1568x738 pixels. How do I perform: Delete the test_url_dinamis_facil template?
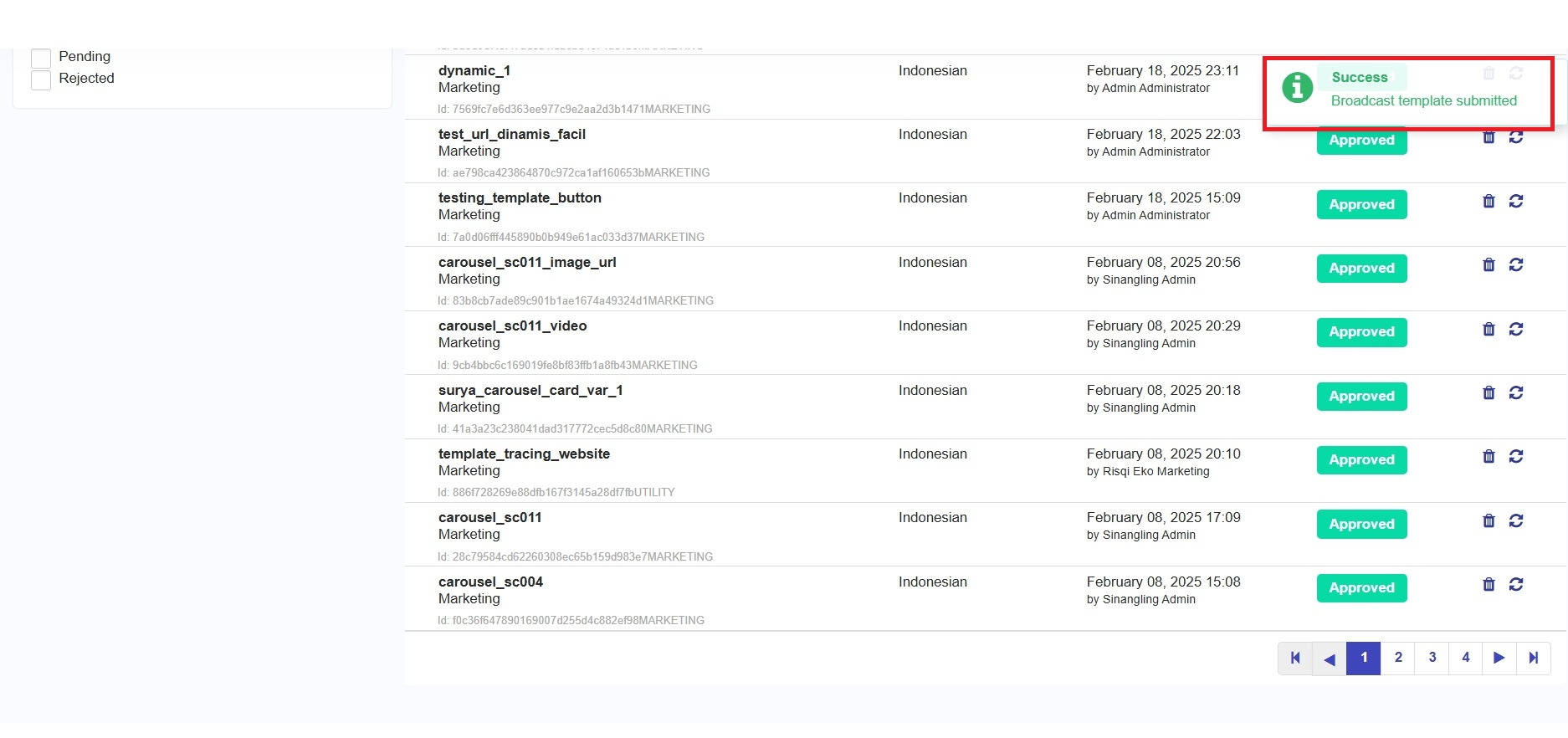(x=1489, y=138)
